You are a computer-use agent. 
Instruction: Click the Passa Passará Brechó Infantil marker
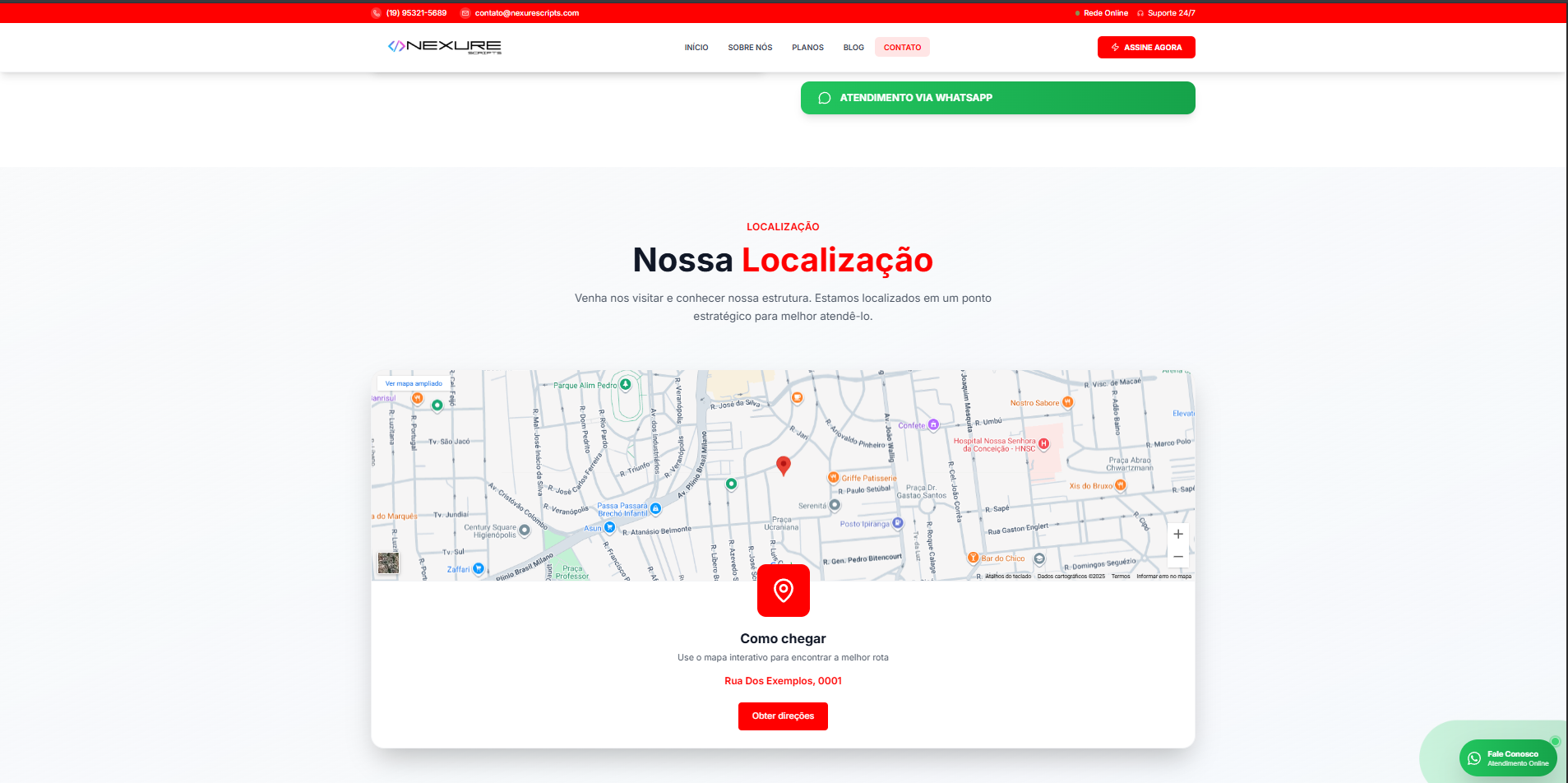tap(655, 509)
